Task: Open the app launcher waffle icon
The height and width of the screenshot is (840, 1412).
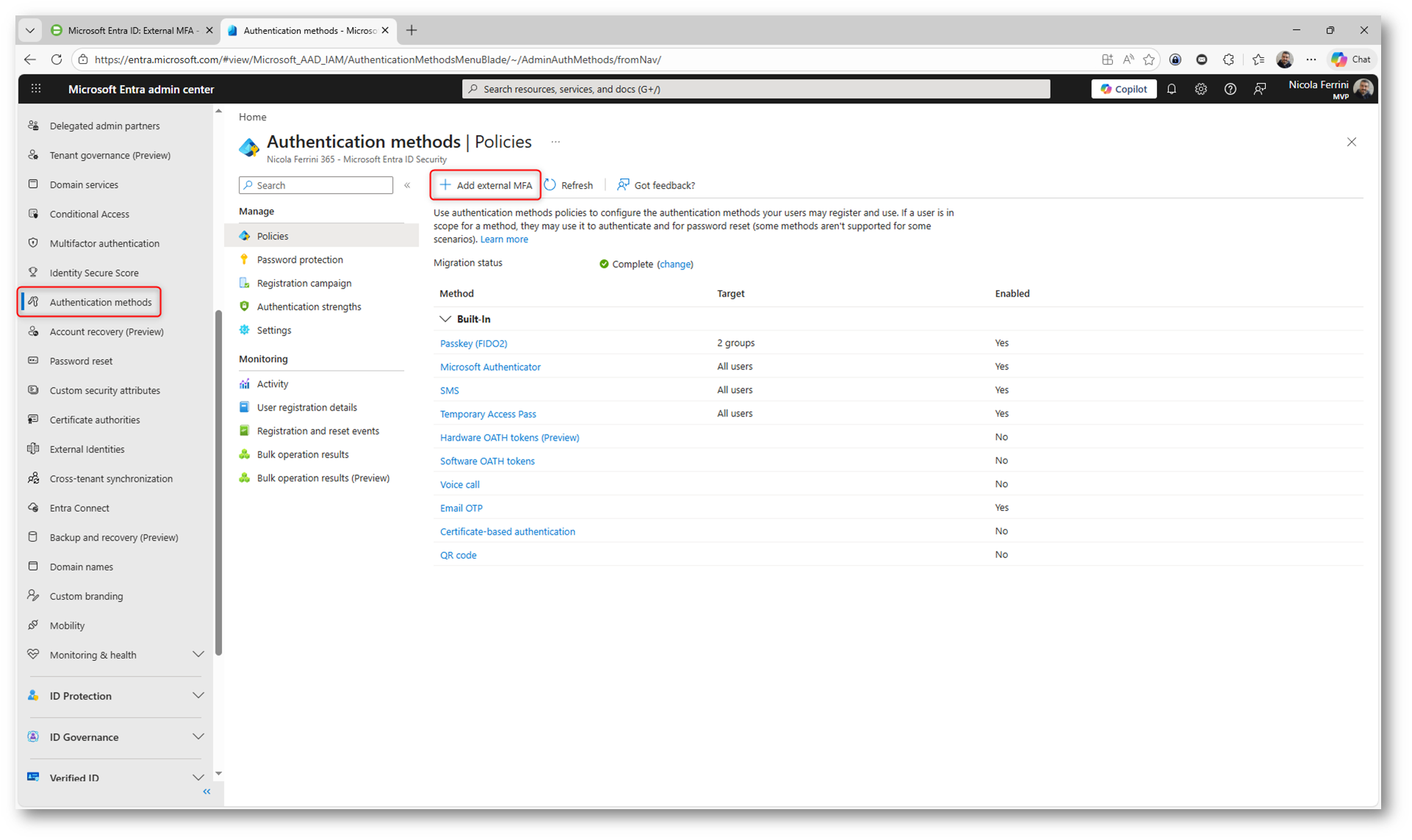Action: (35, 89)
